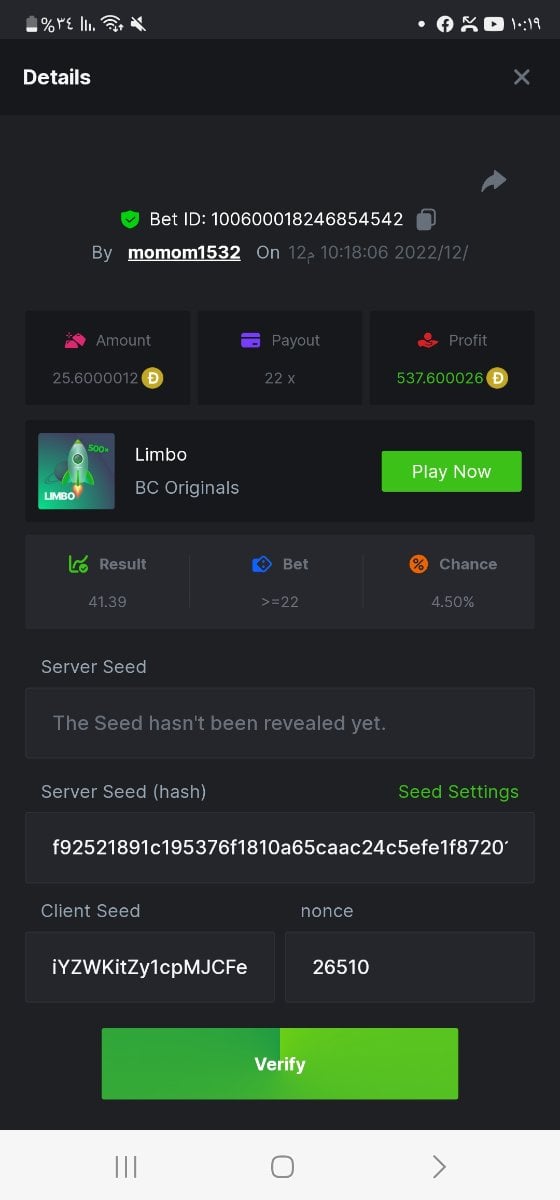Tap the Client Seed field
560x1200 pixels.
coord(150,967)
